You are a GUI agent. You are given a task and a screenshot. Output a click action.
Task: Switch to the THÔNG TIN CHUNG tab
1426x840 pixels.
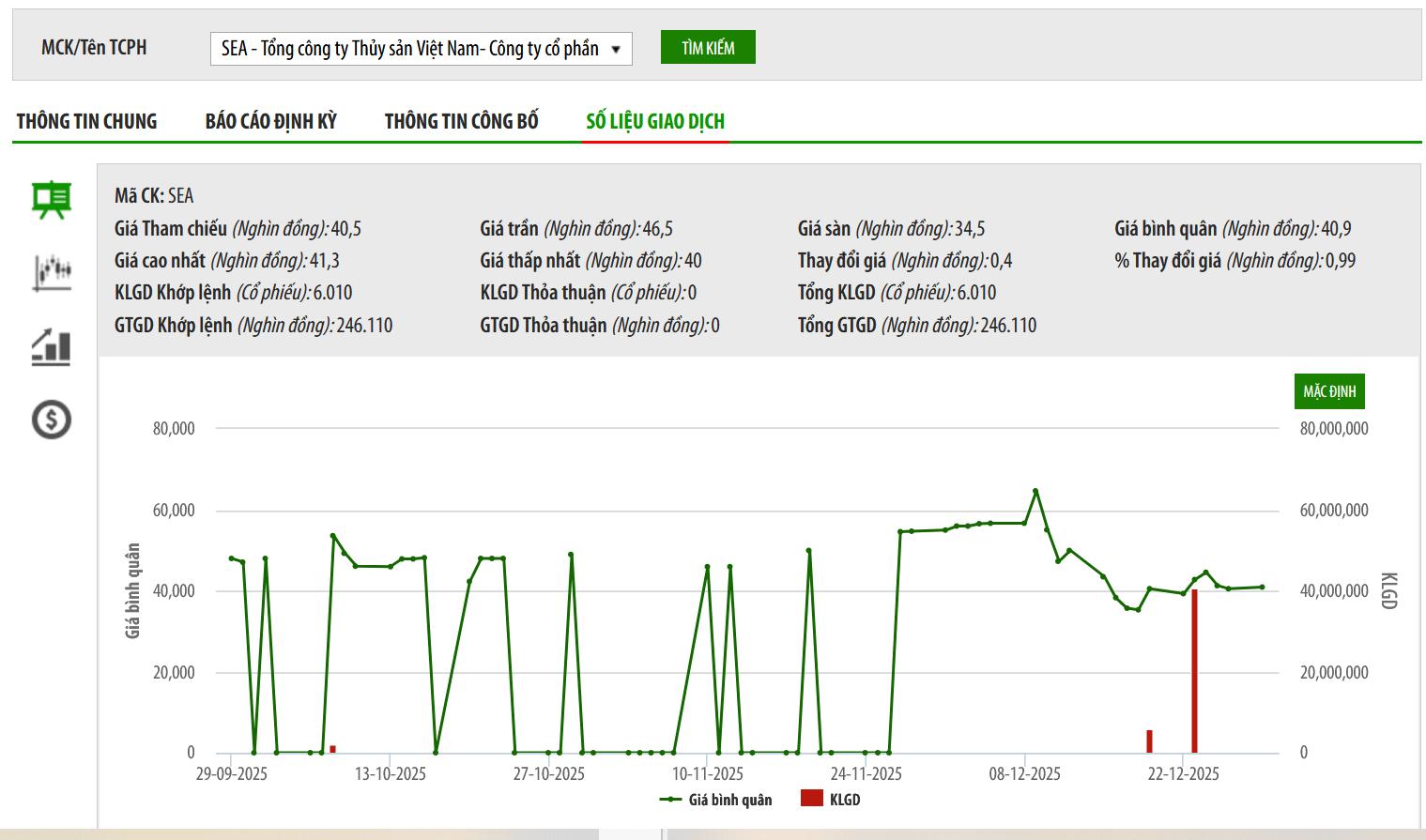(x=87, y=121)
